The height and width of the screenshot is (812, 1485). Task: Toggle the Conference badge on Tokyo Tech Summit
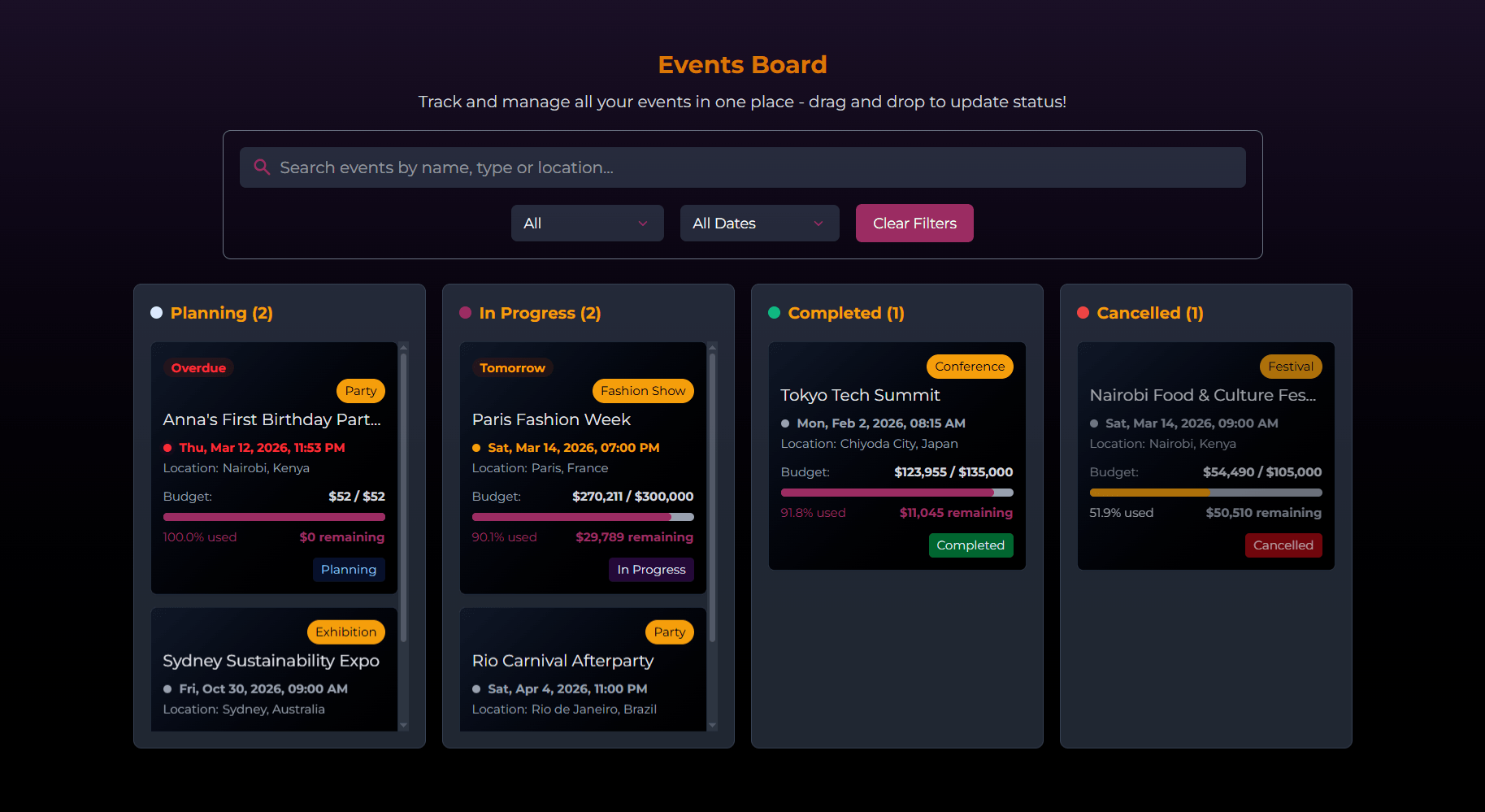click(x=970, y=366)
